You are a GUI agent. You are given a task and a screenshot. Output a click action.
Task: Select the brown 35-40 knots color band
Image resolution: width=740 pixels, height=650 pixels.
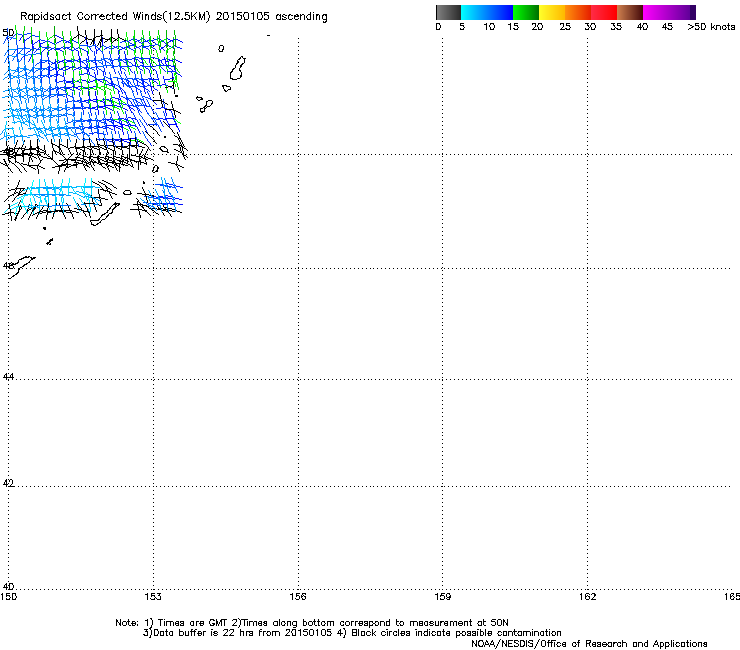630,12
